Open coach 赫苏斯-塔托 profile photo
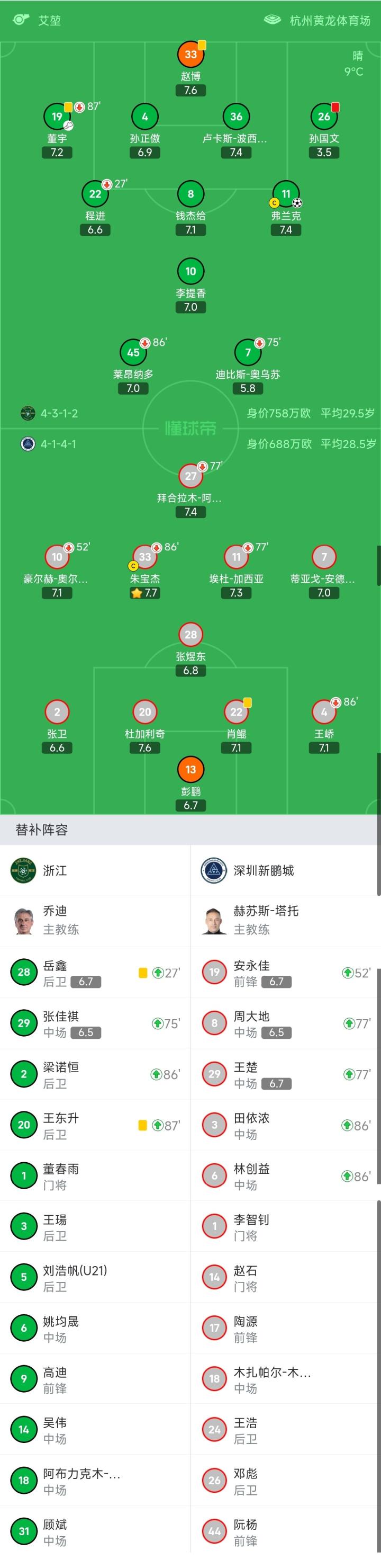Screen dimensions: 381x1568 pyautogui.click(x=214, y=920)
